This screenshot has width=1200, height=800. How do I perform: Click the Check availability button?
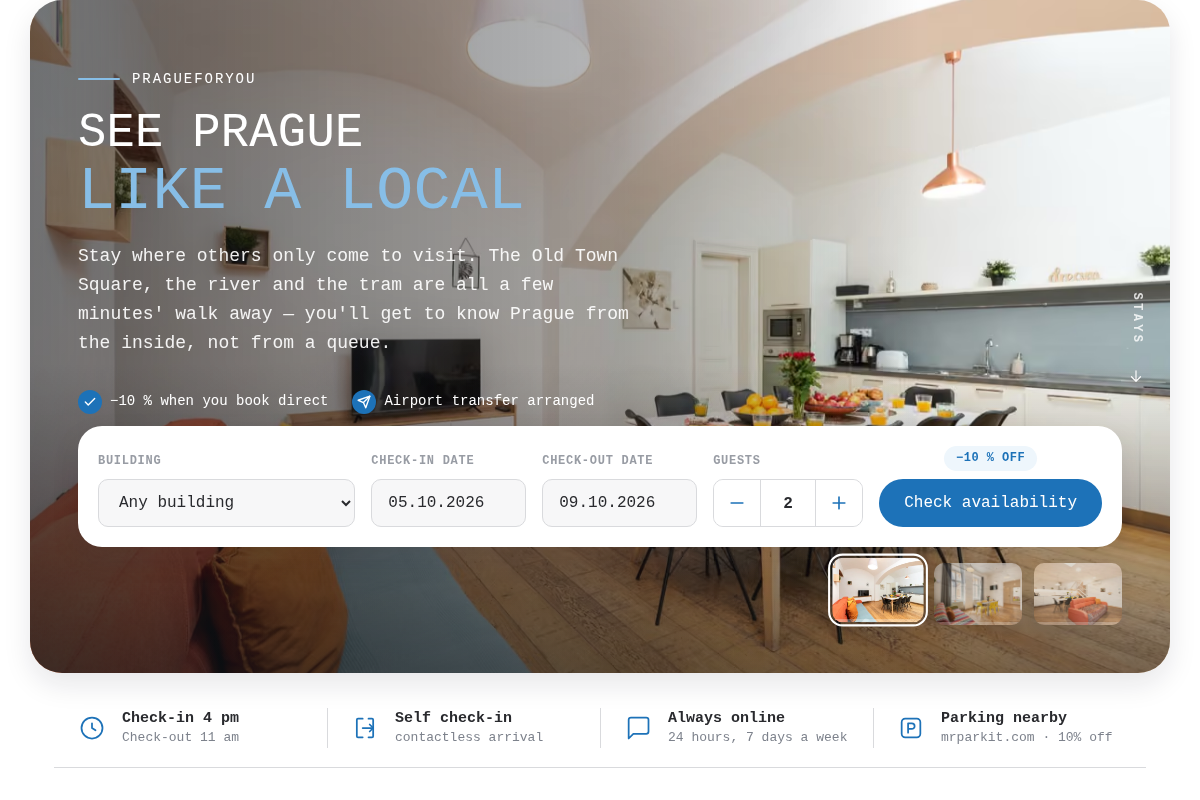(x=990, y=503)
